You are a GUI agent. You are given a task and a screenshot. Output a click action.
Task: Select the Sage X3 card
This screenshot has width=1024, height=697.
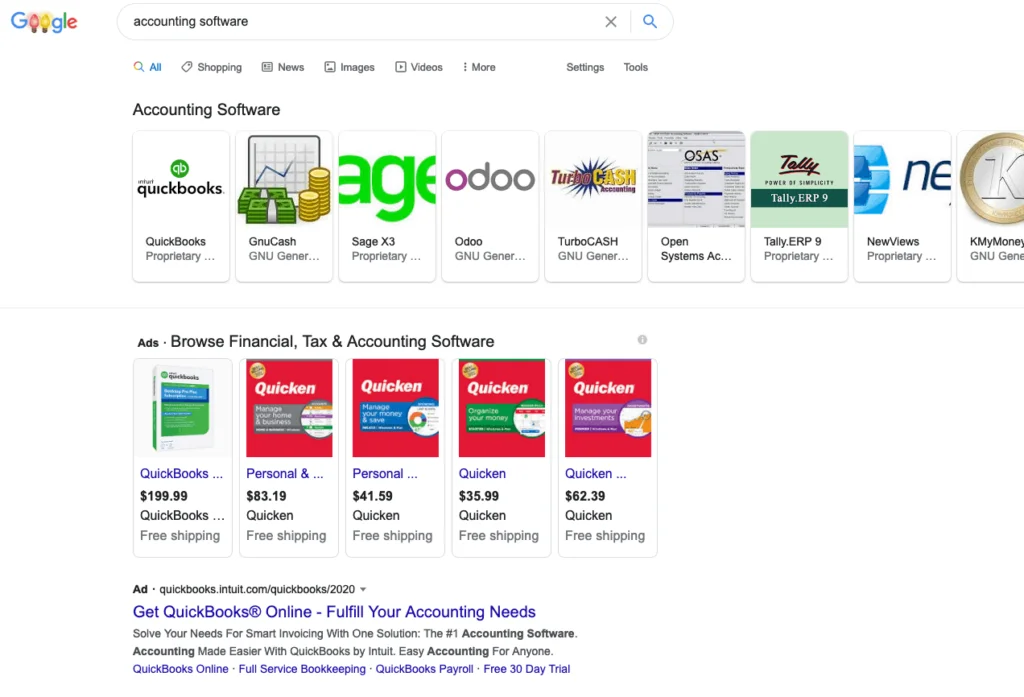tap(387, 206)
